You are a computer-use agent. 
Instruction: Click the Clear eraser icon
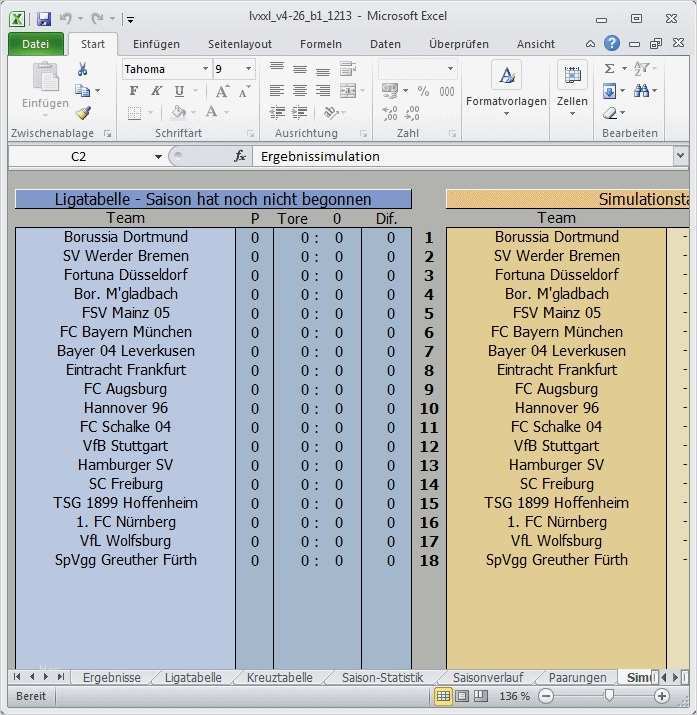[x=610, y=112]
